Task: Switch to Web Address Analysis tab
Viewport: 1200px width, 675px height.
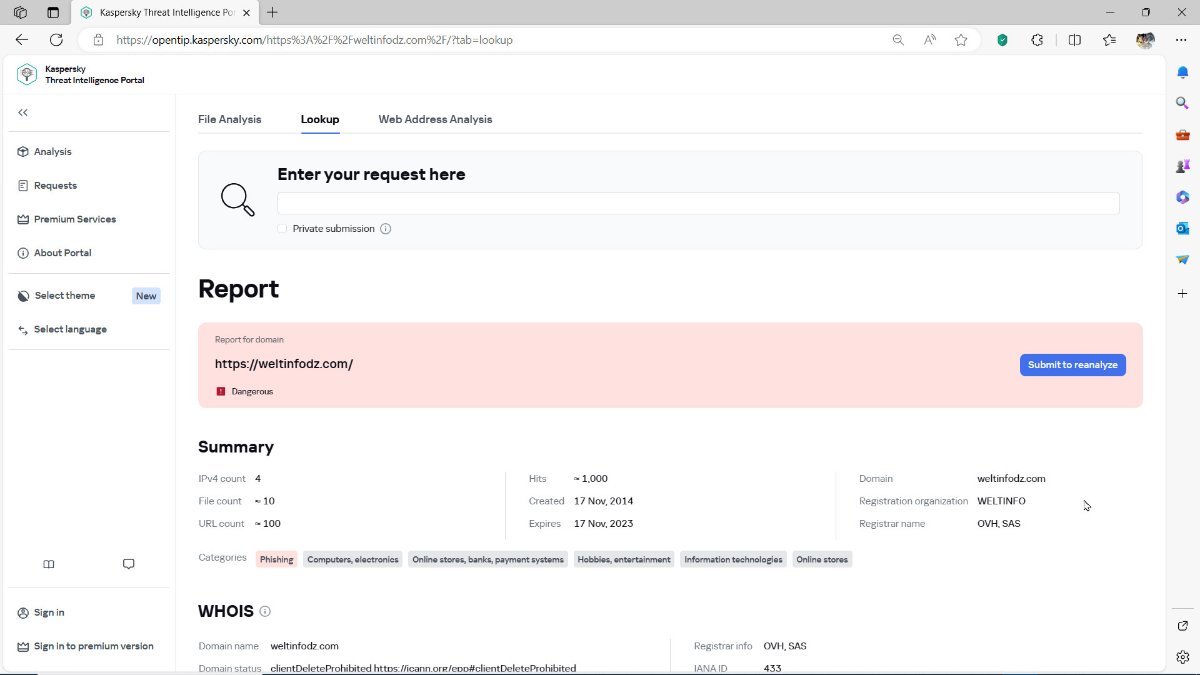Action: 435,119
